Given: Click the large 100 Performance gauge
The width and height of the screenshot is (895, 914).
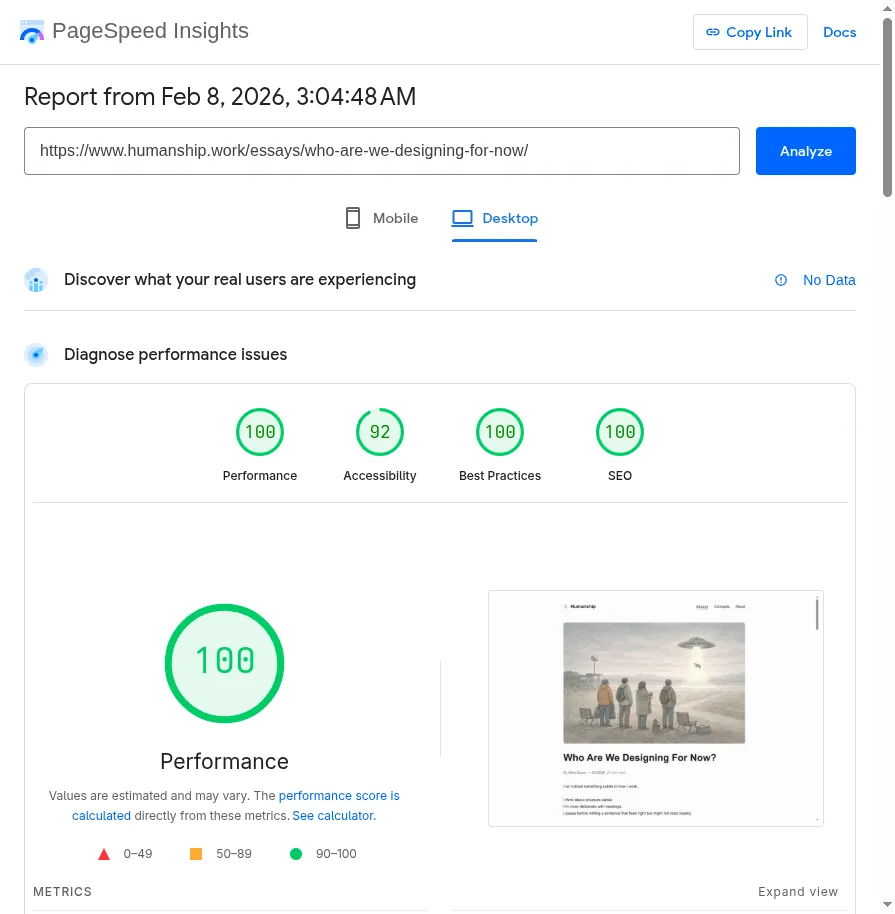Looking at the screenshot, I should (x=224, y=663).
